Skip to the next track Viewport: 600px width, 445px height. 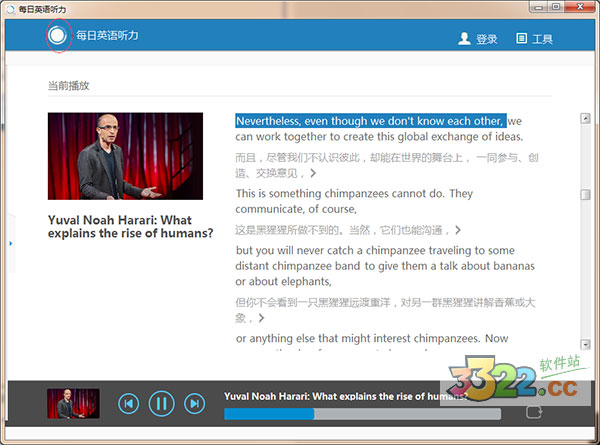(x=194, y=404)
